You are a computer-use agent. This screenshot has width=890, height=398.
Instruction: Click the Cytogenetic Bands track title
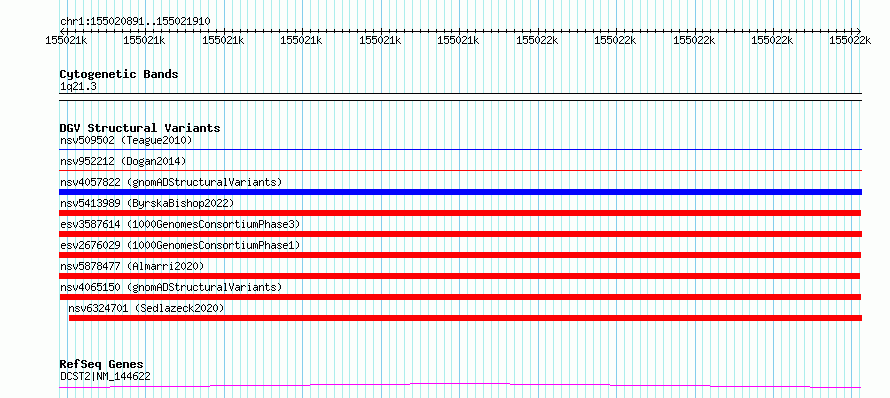tap(119, 74)
